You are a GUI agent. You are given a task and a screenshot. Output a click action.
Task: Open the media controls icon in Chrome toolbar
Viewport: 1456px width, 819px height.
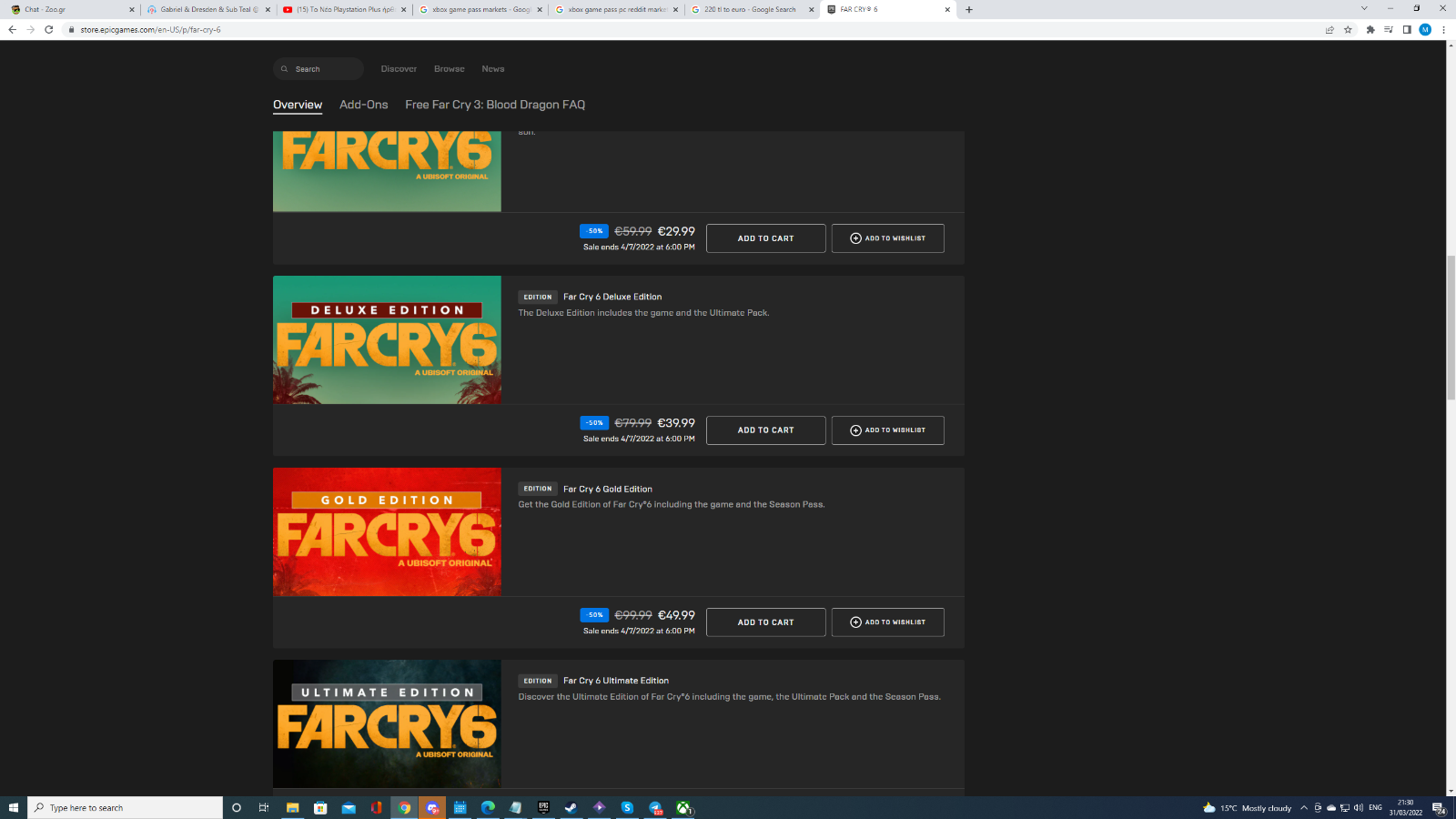[x=1389, y=29]
